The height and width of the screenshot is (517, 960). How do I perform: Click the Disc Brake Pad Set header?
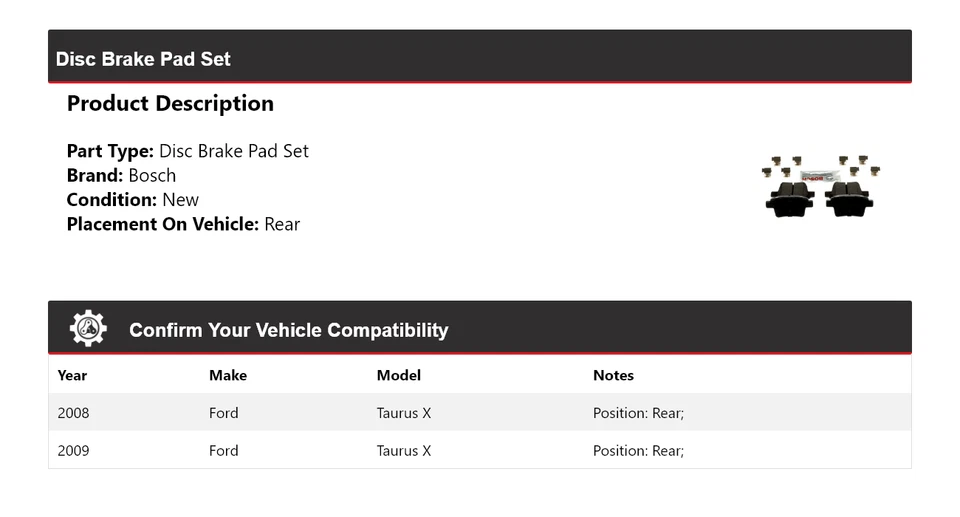(143, 59)
